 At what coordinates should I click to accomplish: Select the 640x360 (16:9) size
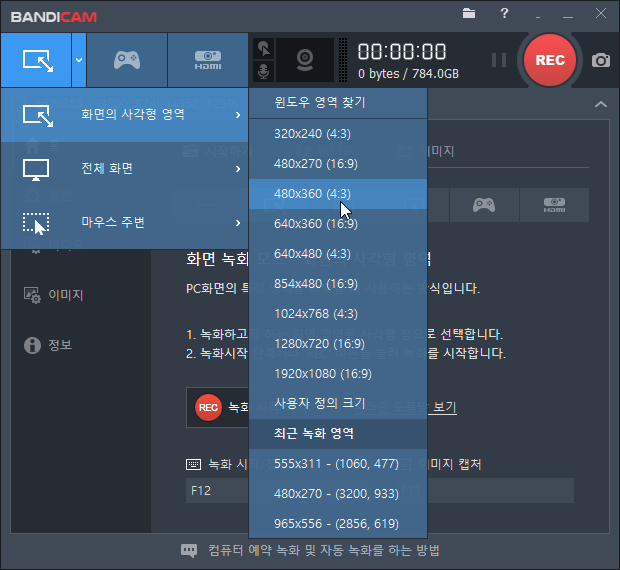click(338, 224)
